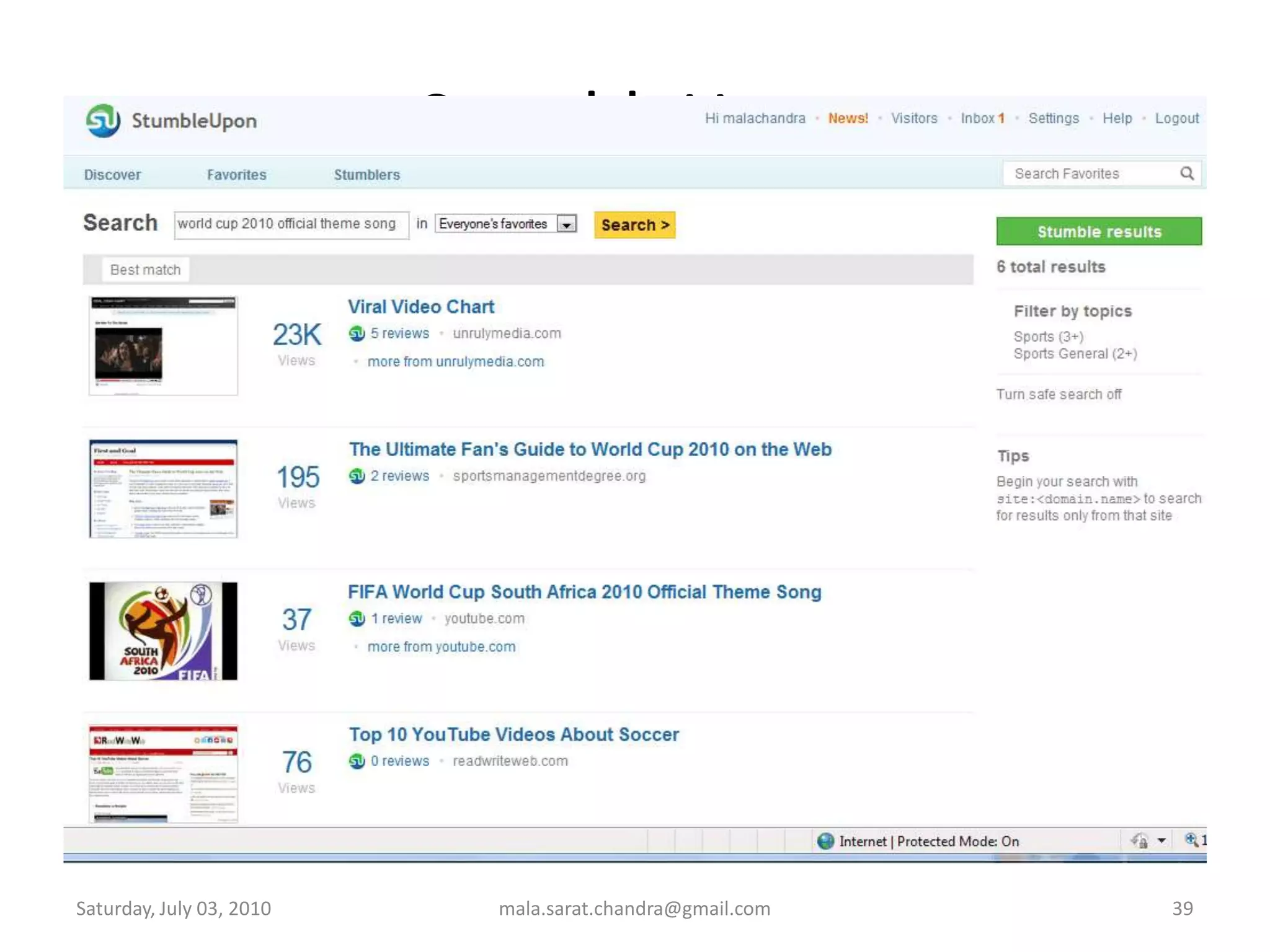Open Top 10 YouTube Videos About Soccer
Viewport: 1270px width, 952px height.
513,734
